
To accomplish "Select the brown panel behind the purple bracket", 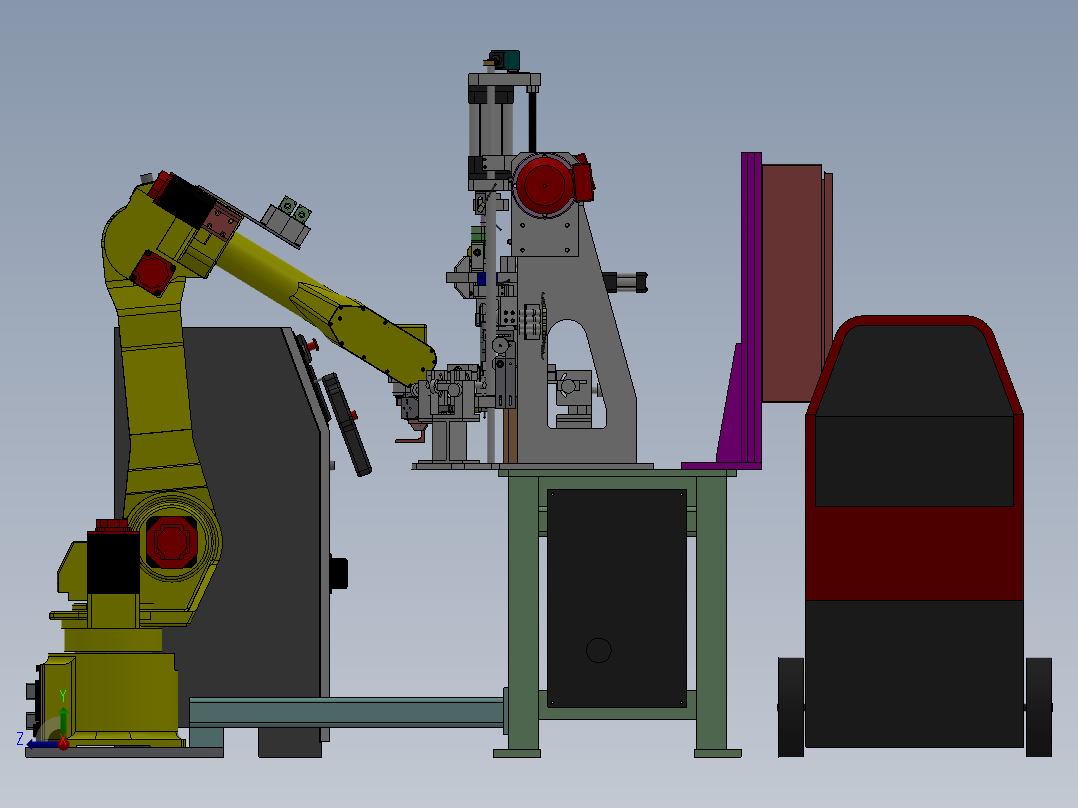I will point(792,283).
